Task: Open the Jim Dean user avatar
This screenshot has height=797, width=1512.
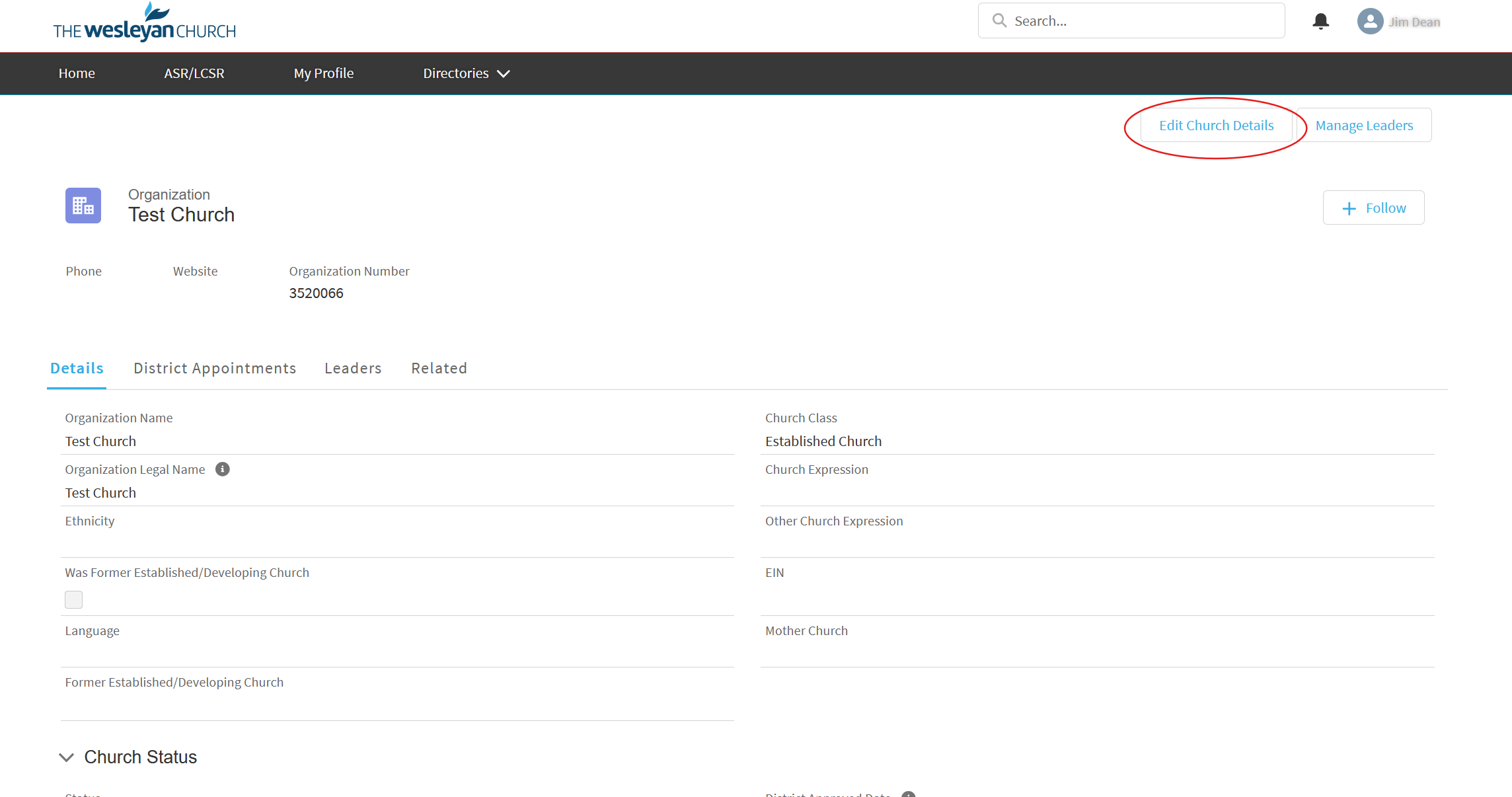Action: click(1370, 21)
